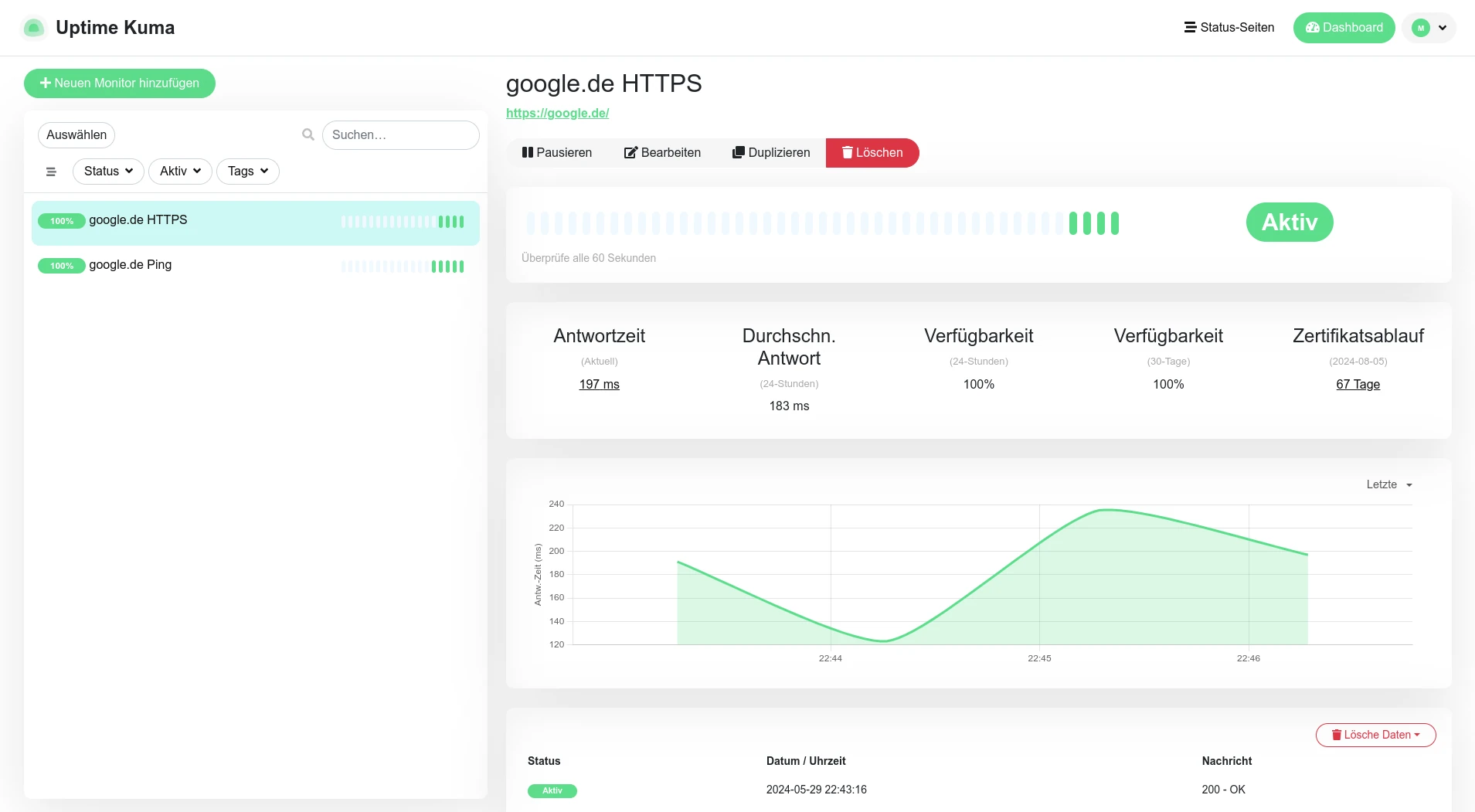This screenshot has height=812, width=1475.
Task: Open the https://google.de/ link
Action: click(x=557, y=113)
